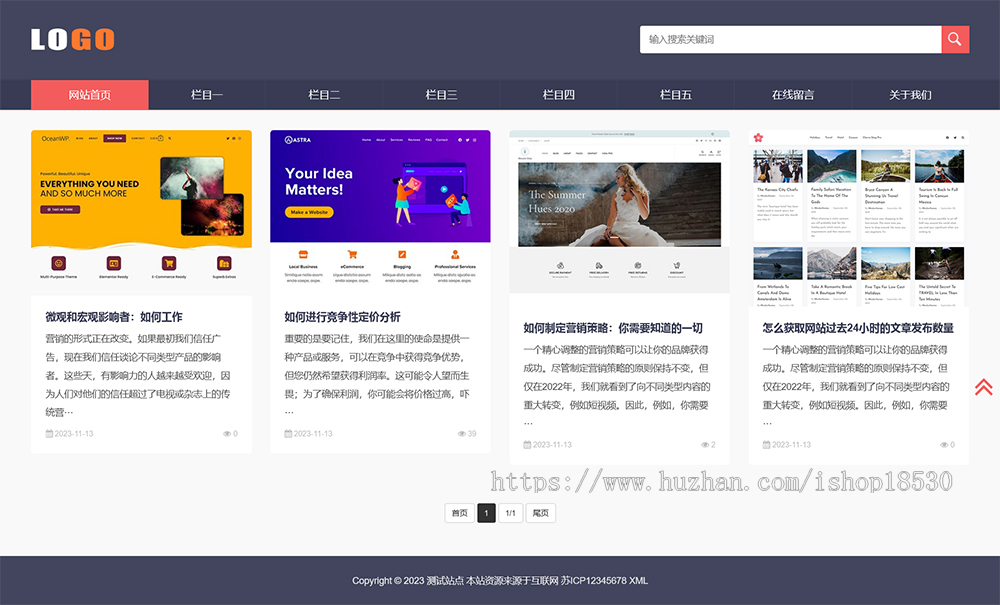Focus the 输入搜索关键词 search field

point(790,40)
